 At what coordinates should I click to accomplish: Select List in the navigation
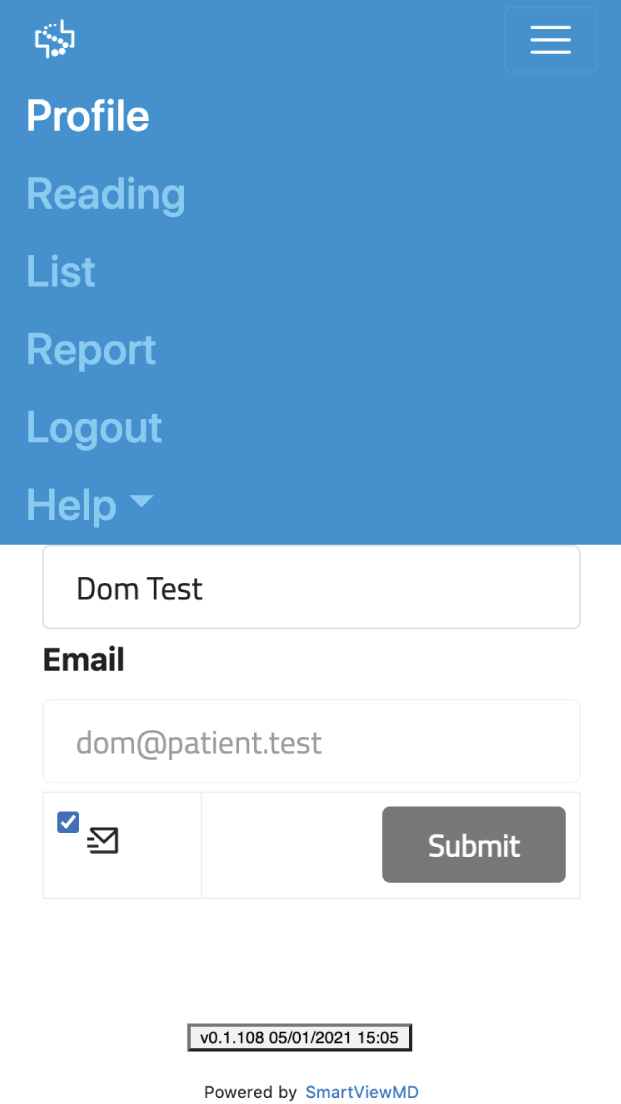point(61,272)
